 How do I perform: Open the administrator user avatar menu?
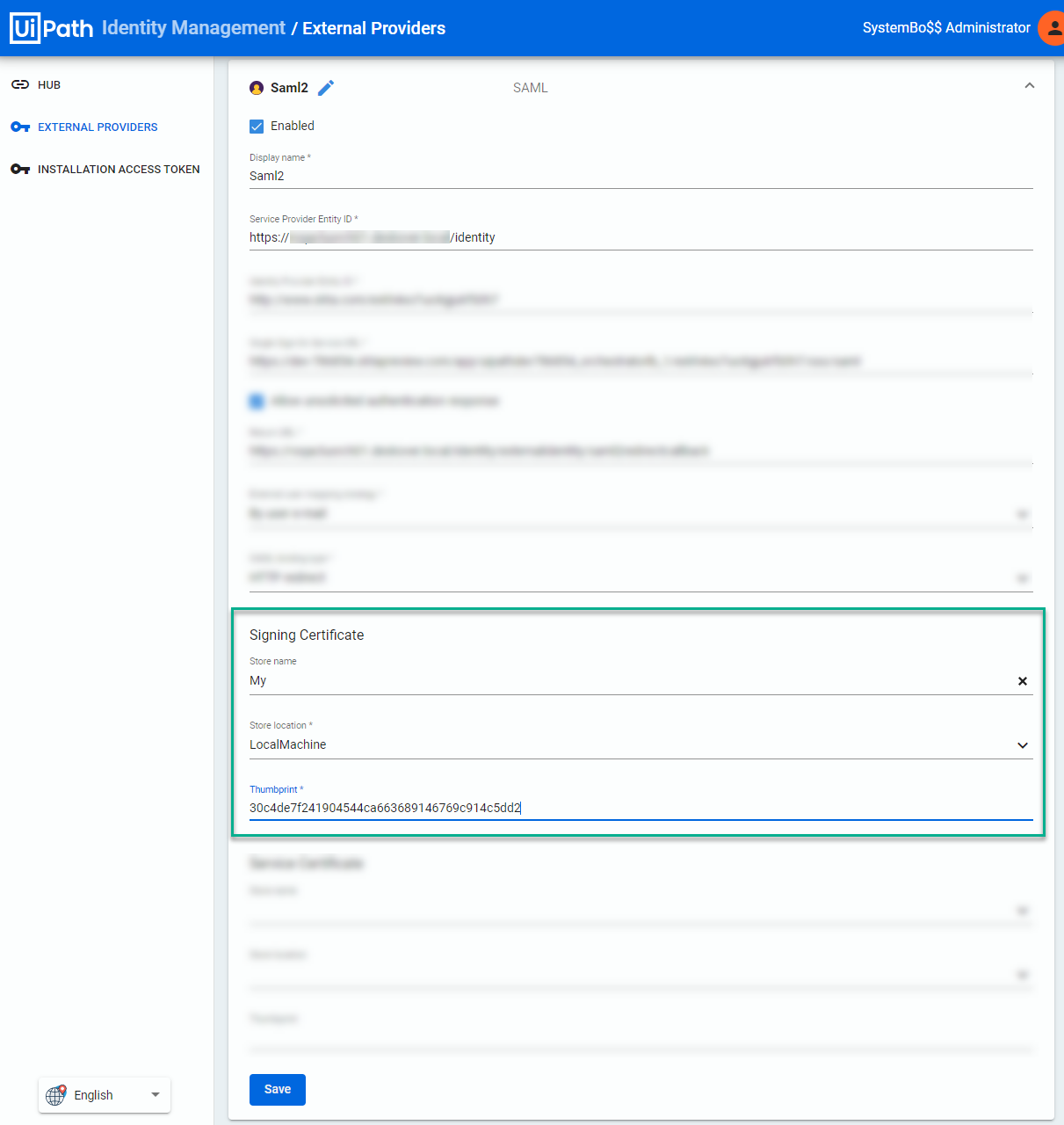(1052, 28)
